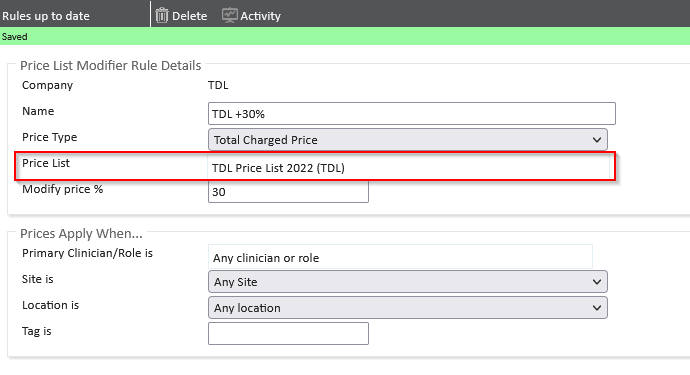Click the Primary Clinician/Role is label
690x375 pixels.
pos(87,253)
